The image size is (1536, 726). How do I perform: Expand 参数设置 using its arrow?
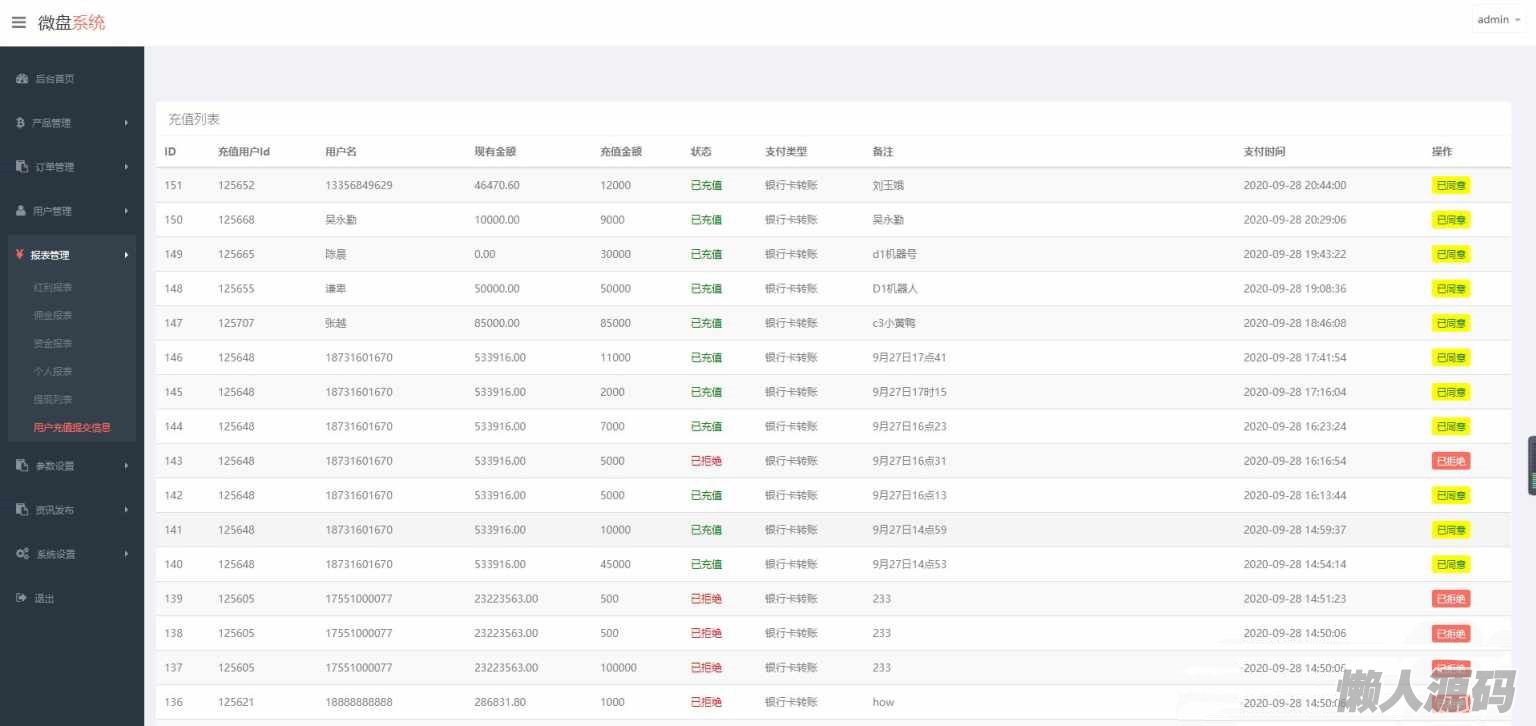pyautogui.click(x=126, y=466)
